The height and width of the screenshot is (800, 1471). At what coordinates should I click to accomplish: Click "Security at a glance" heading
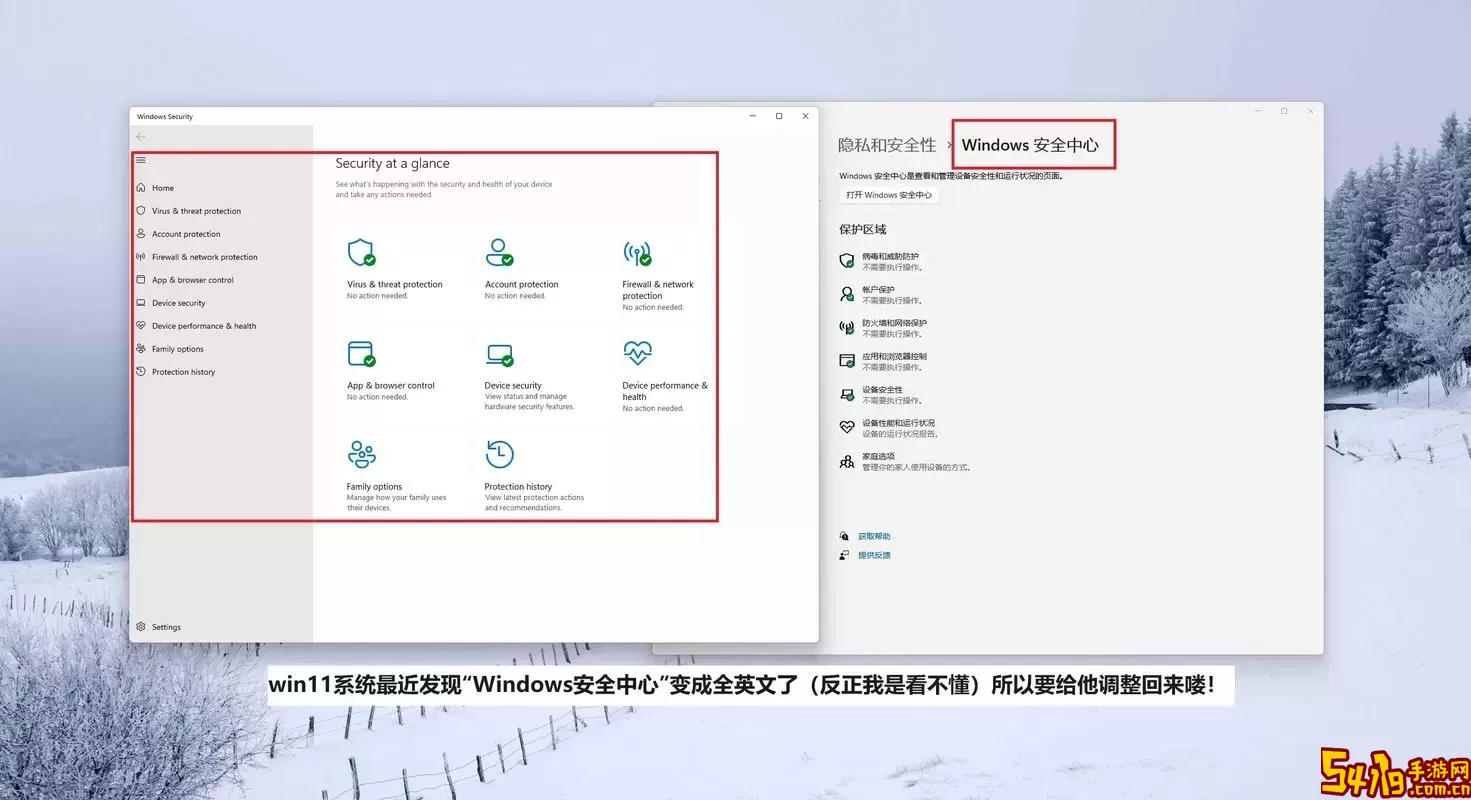392,164
